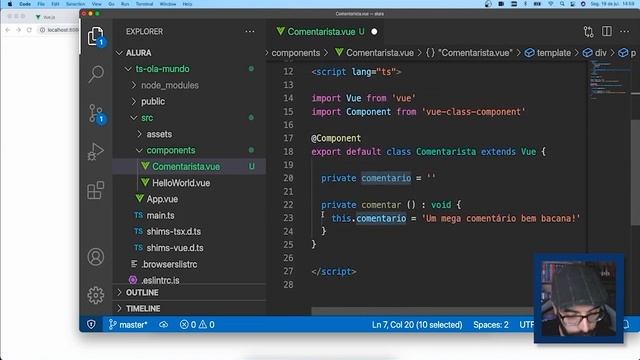Open the Accounts icon in activity bar
This screenshot has width=640, height=360.
pyautogui.click(x=96, y=257)
